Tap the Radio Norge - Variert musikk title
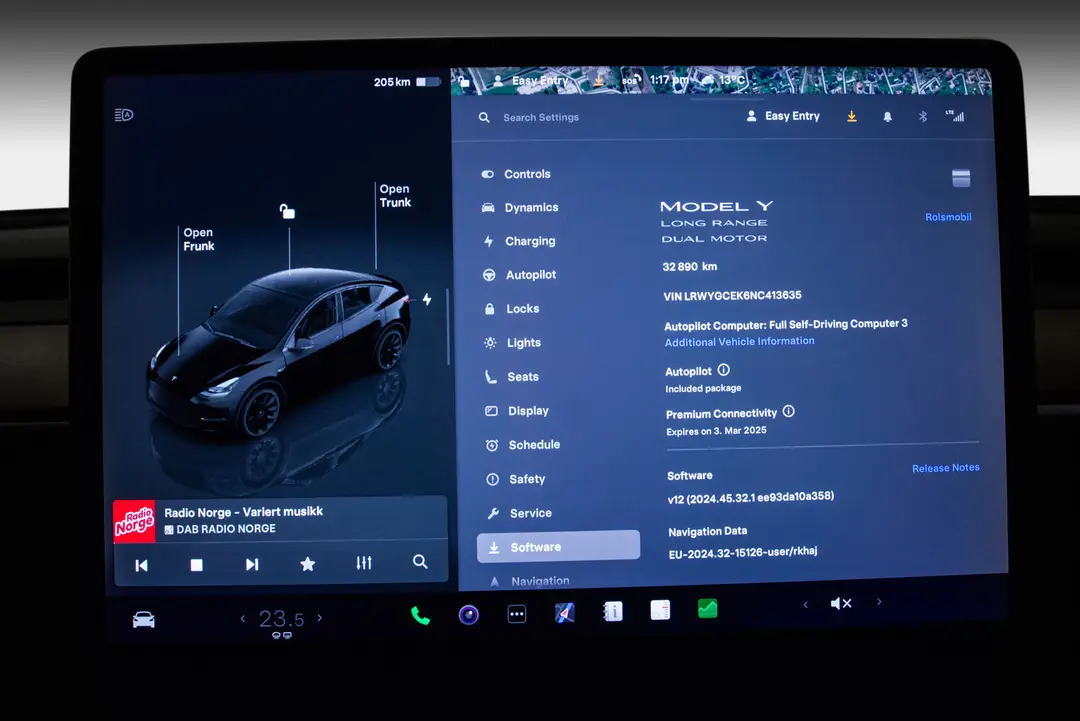Screen dimensions: 1080x721 pyautogui.click(x=243, y=512)
